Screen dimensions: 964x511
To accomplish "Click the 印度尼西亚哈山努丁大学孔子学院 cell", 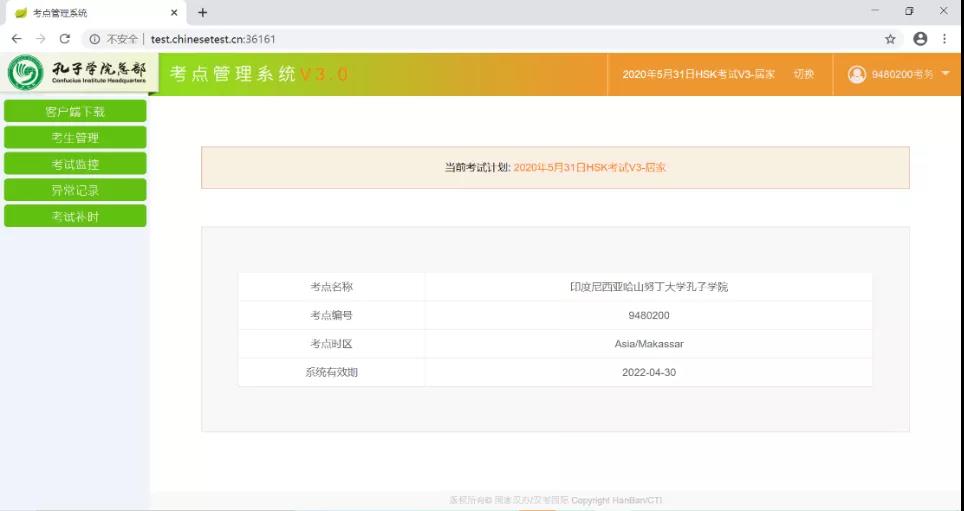I will pyautogui.click(x=649, y=287).
